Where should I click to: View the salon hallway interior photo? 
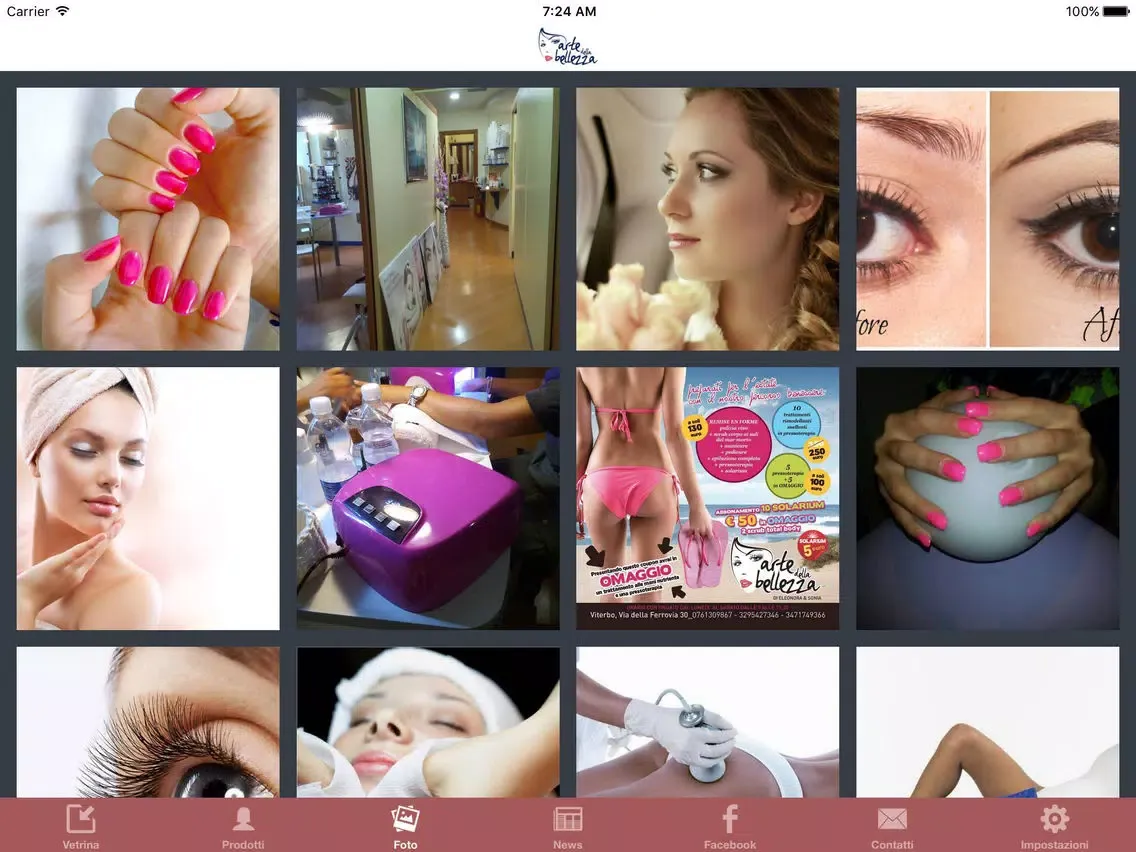(428, 219)
